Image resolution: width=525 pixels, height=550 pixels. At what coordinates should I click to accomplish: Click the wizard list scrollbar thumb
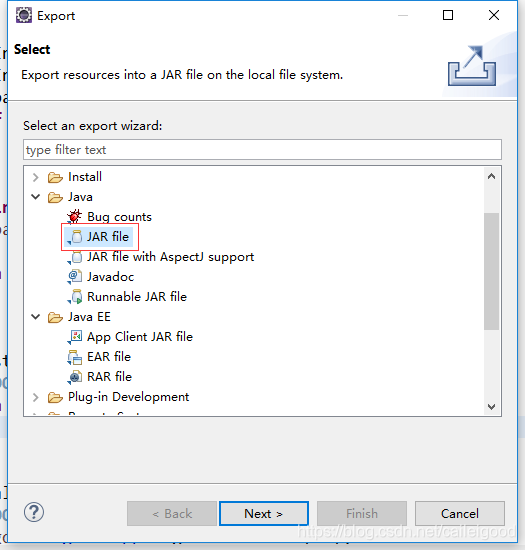pos(491,271)
